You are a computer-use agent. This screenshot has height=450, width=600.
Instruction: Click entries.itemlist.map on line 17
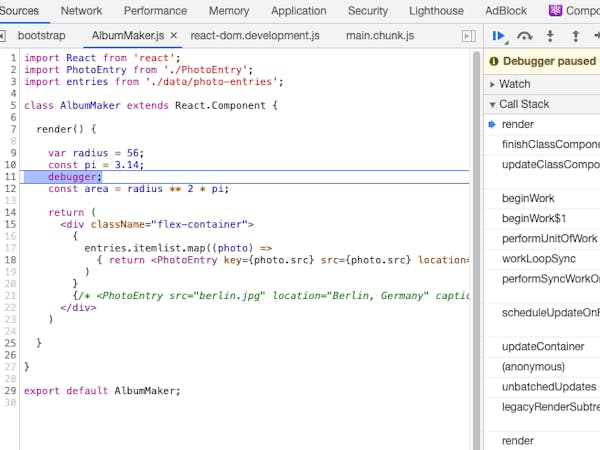[x=145, y=248]
